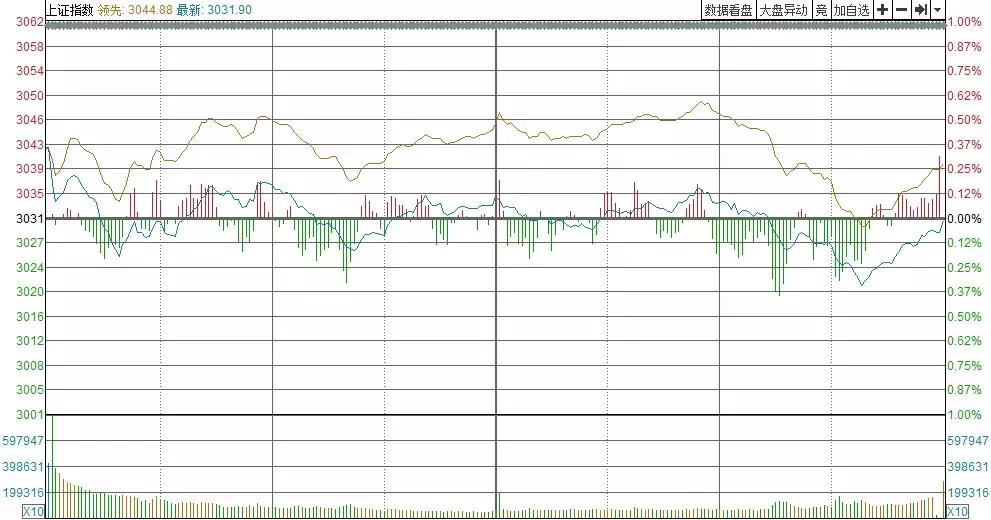Open the dropdown arrow in top-right toolbar
The width and height of the screenshot is (991, 520).
937,10
